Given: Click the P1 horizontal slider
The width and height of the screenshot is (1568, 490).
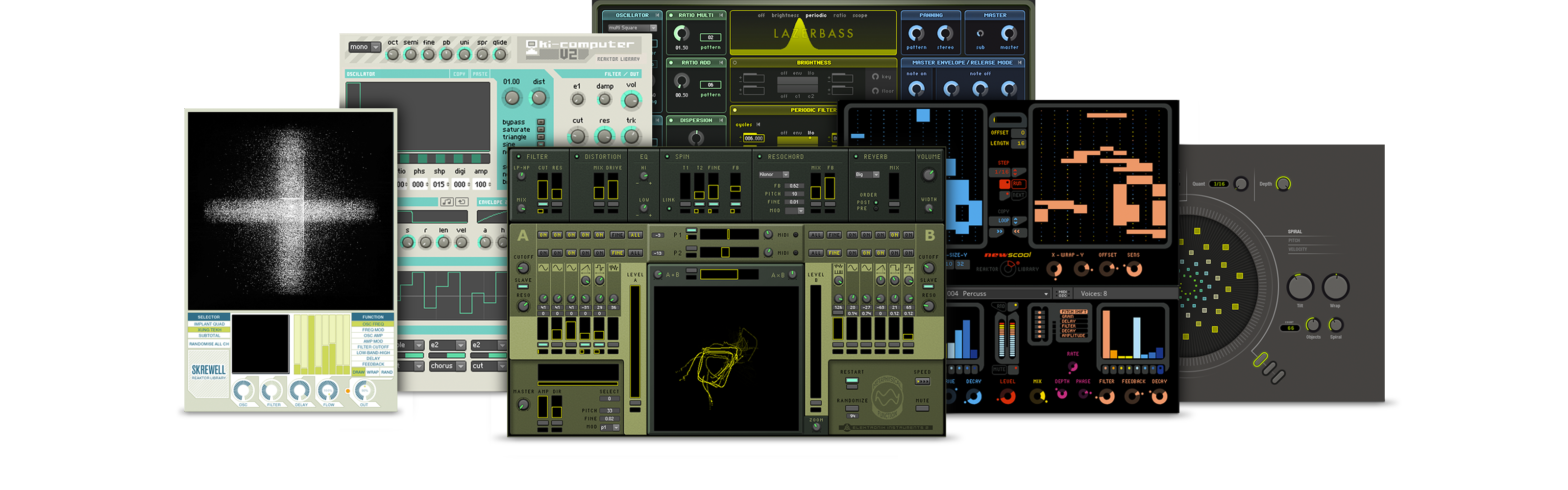Looking at the screenshot, I should pyautogui.click(x=729, y=234).
